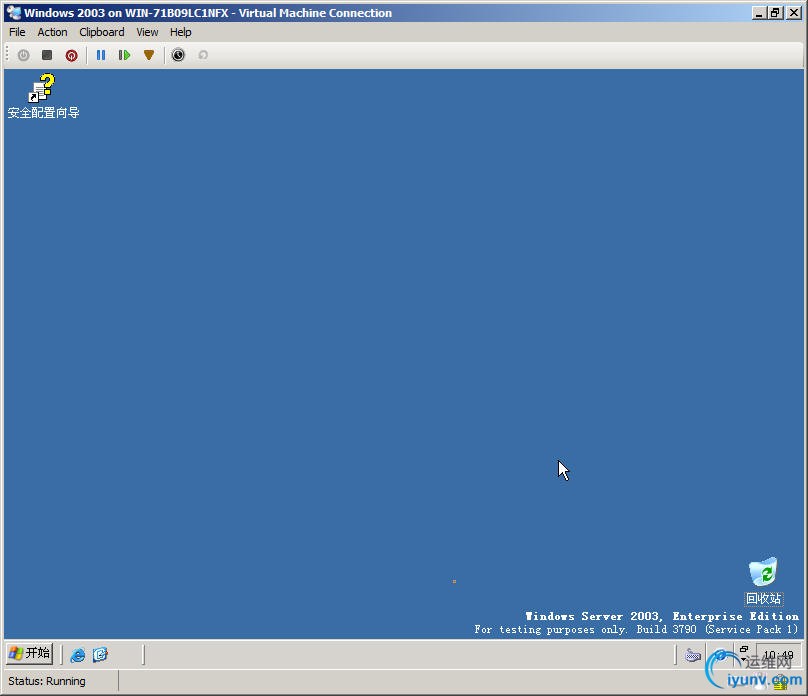The height and width of the screenshot is (696, 808).
Task: Minimize the Virtual Machine Connection window
Action: coord(758,13)
